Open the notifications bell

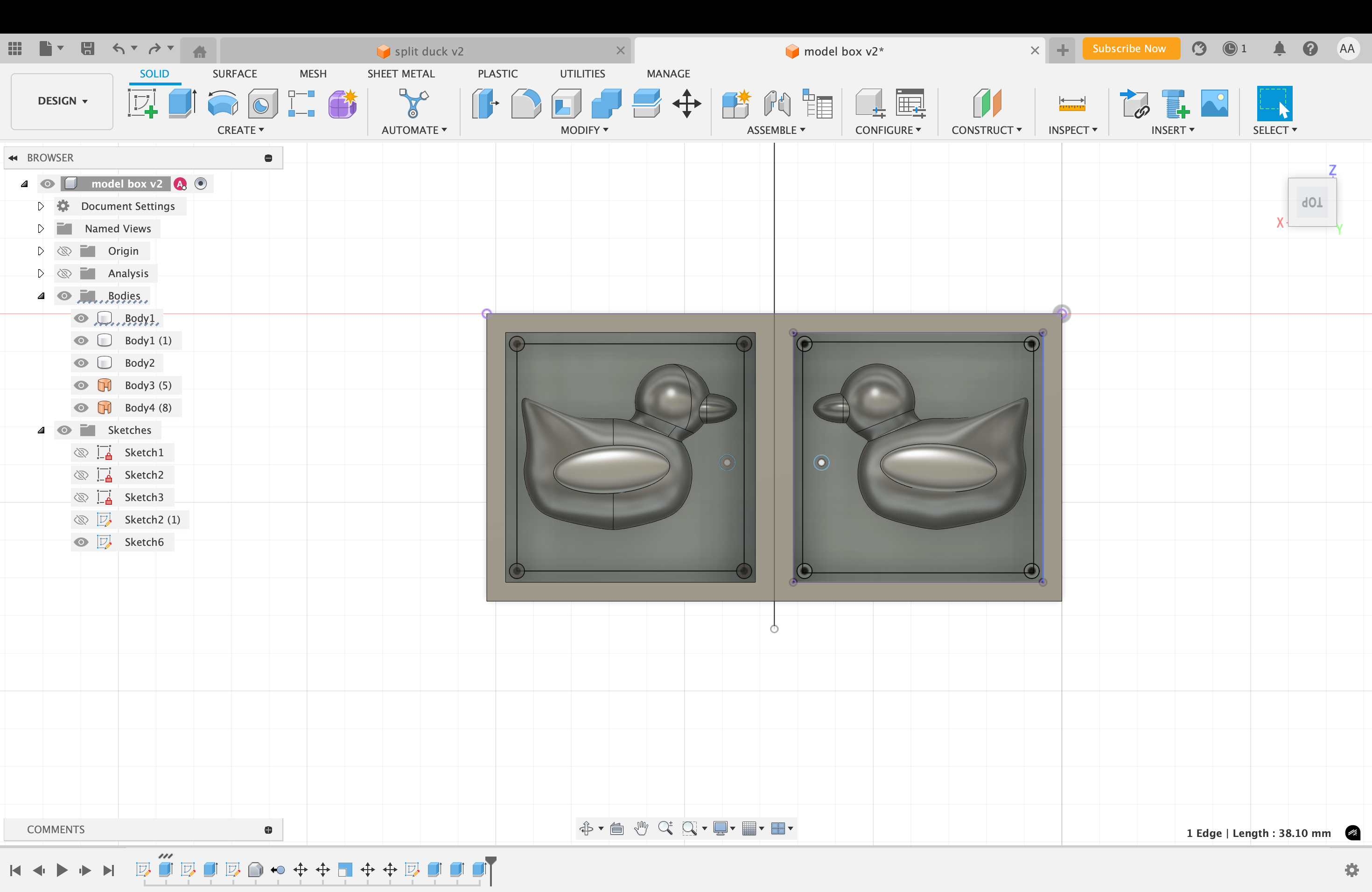(1279, 49)
